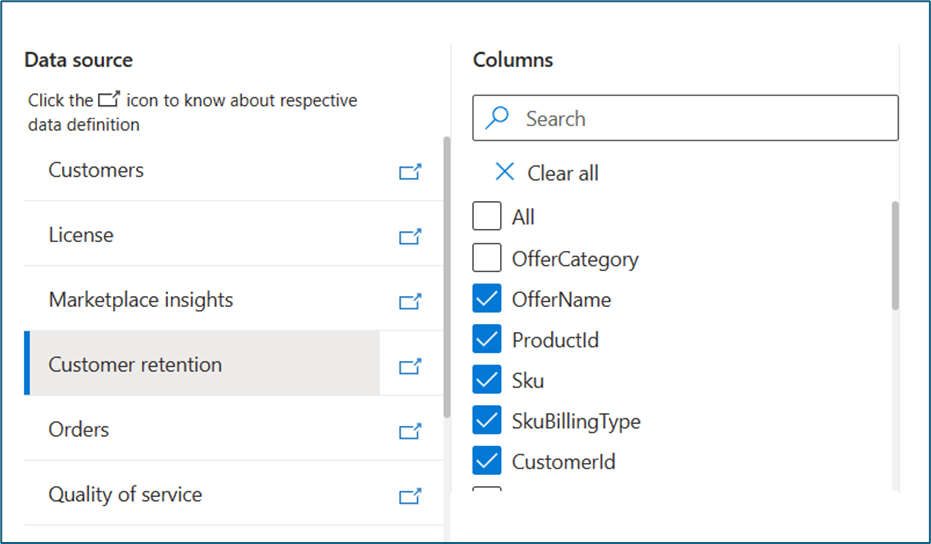Open Customer retention data definition icon
The width and height of the screenshot is (931, 544).
410,366
